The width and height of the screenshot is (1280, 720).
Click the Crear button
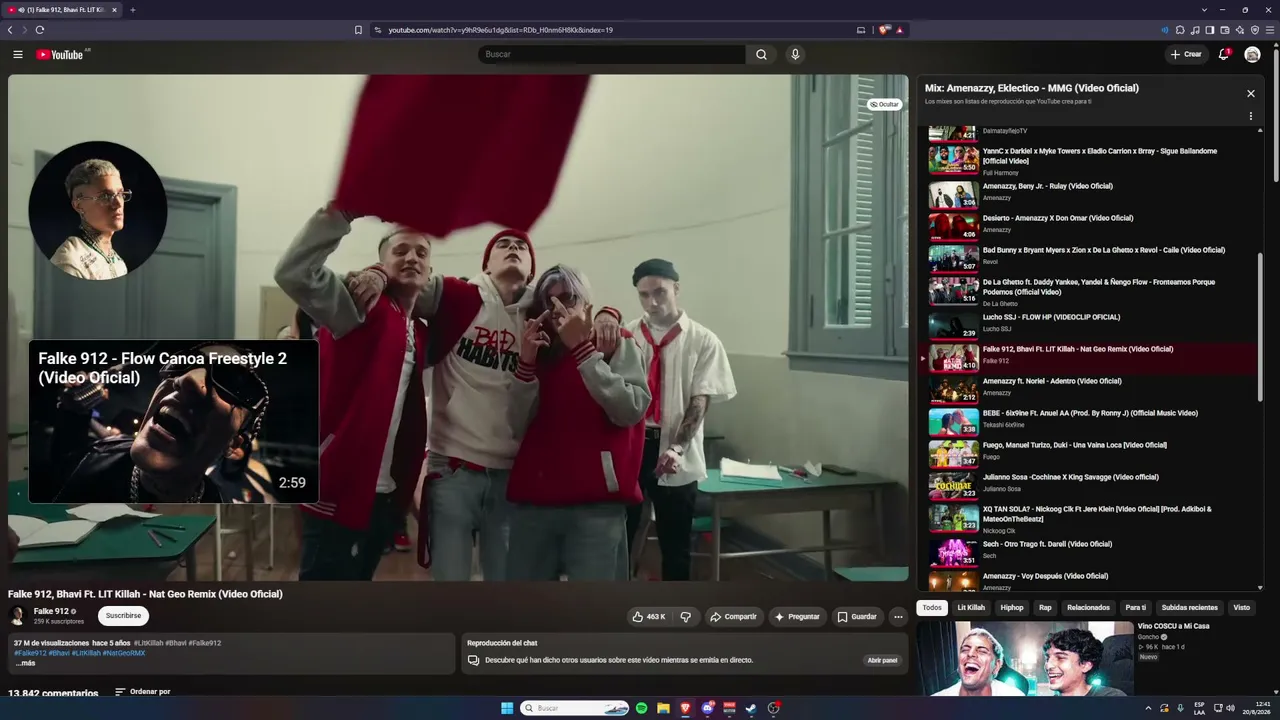pyautogui.click(x=1186, y=54)
